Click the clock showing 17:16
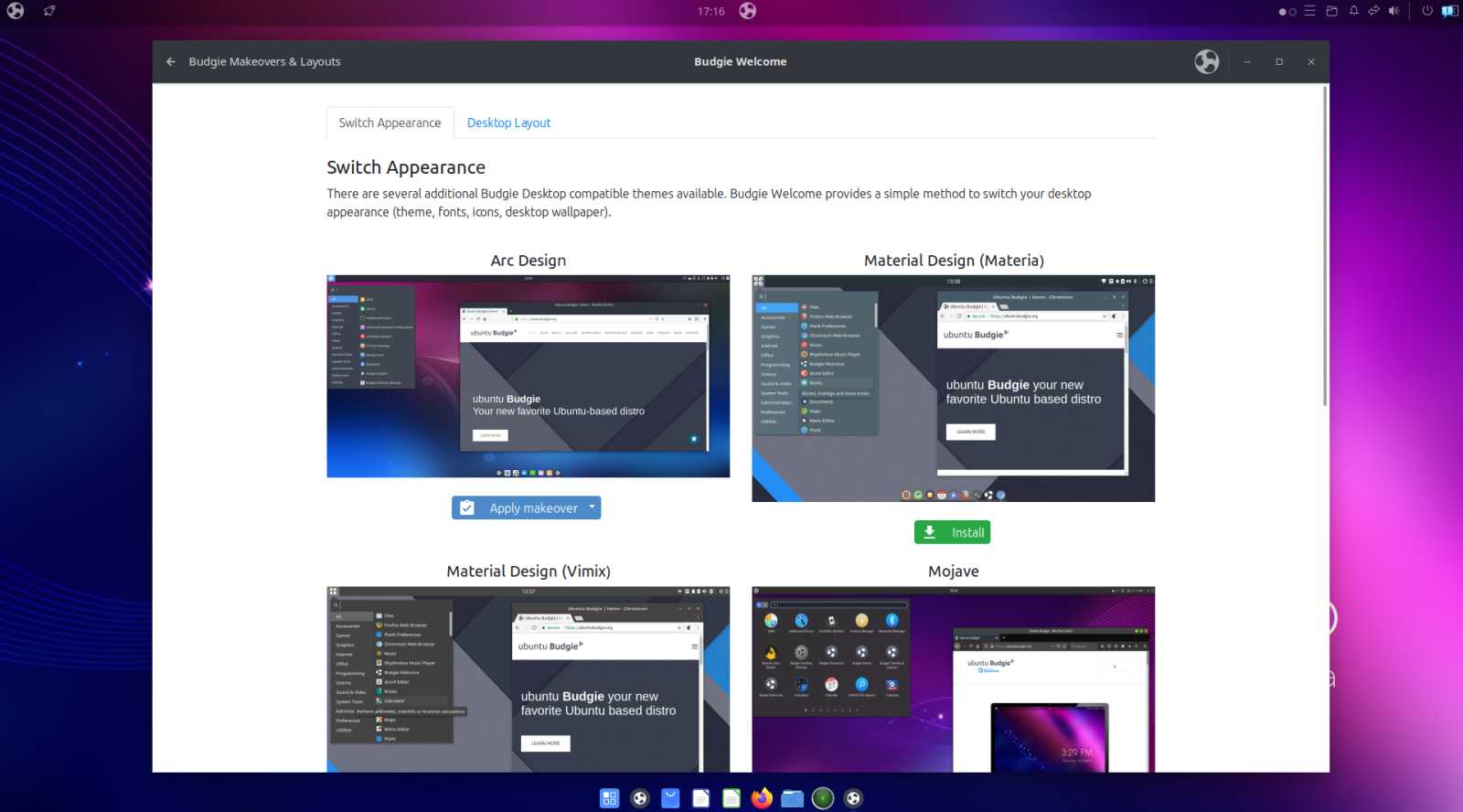This screenshot has width=1463, height=812. point(710,11)
